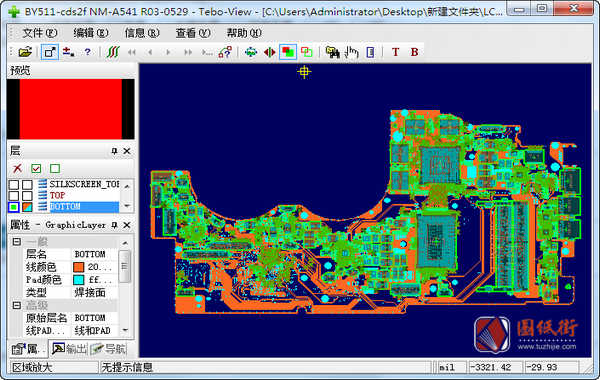Pin the layer panel
The height and width of the screenshot is (380, 600).
(114, 151)
